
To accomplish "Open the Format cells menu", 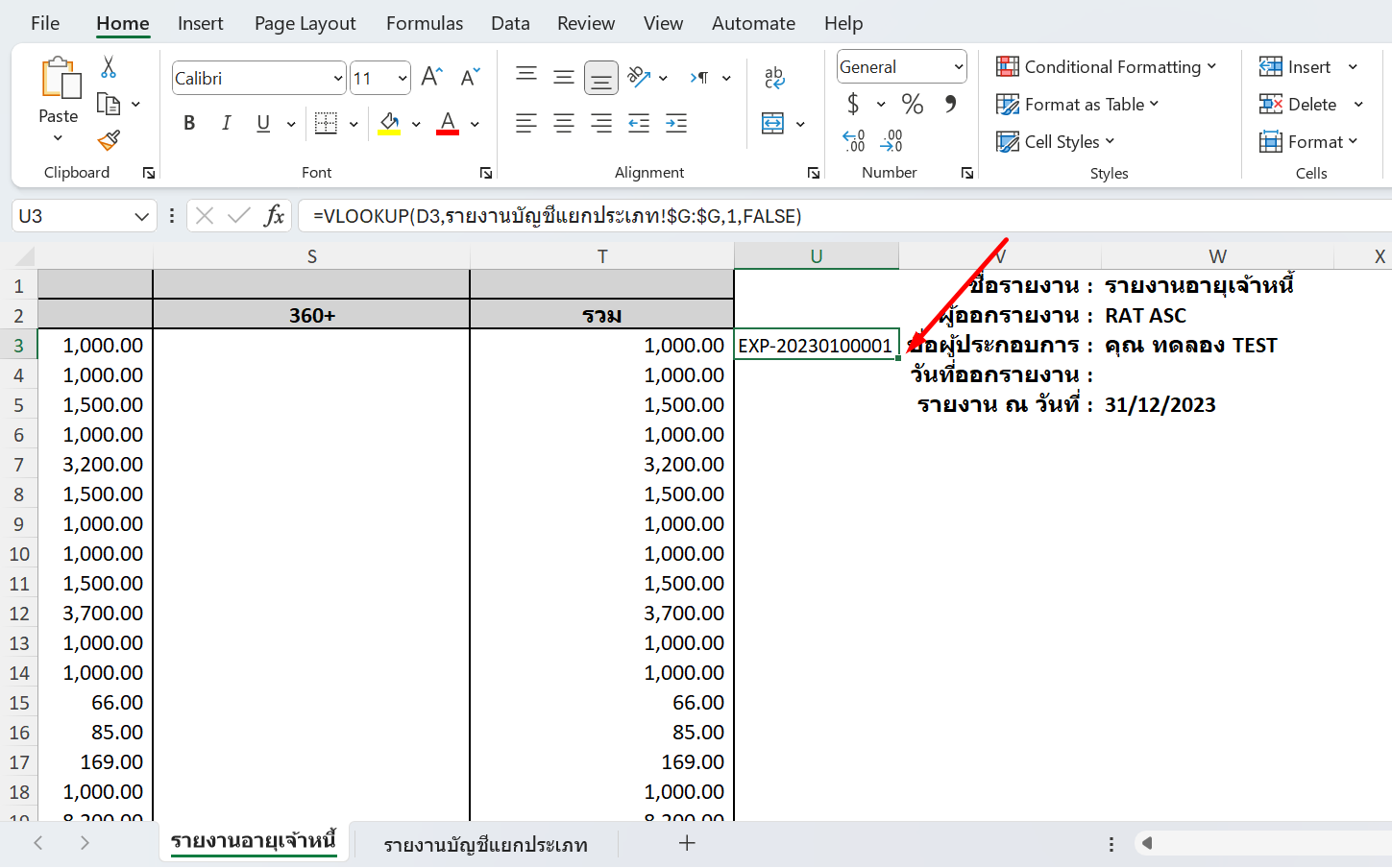I will click(1308, 141).
